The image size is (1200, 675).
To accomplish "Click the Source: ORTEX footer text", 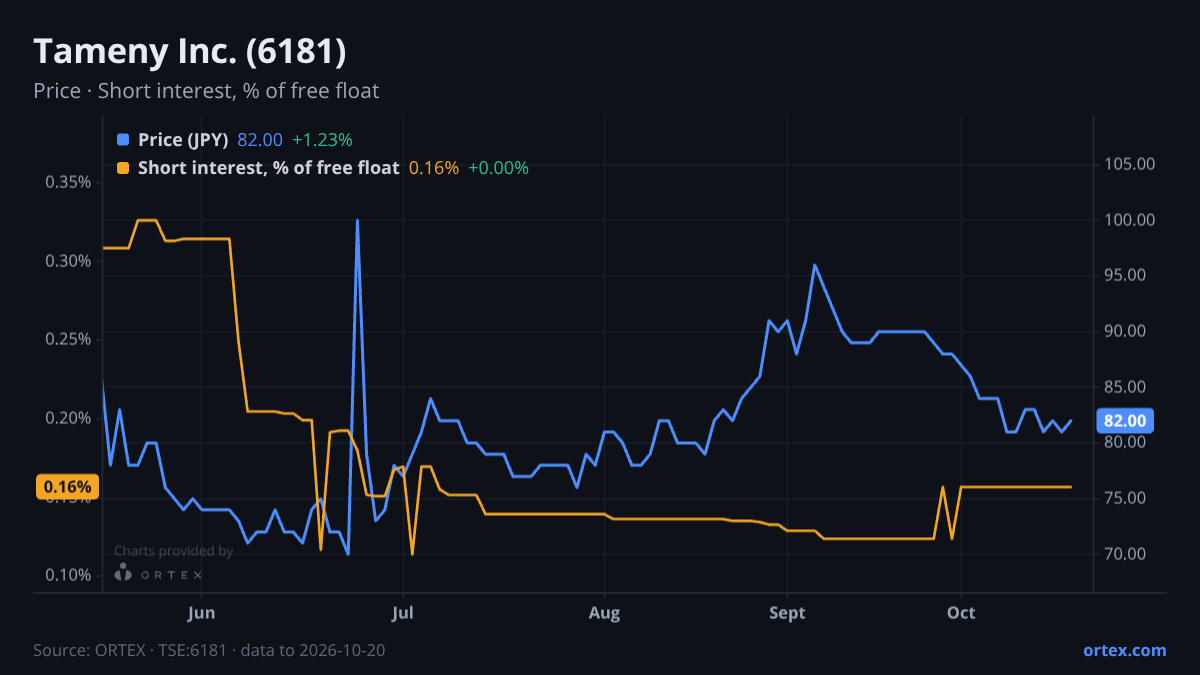I will point(209,650).
